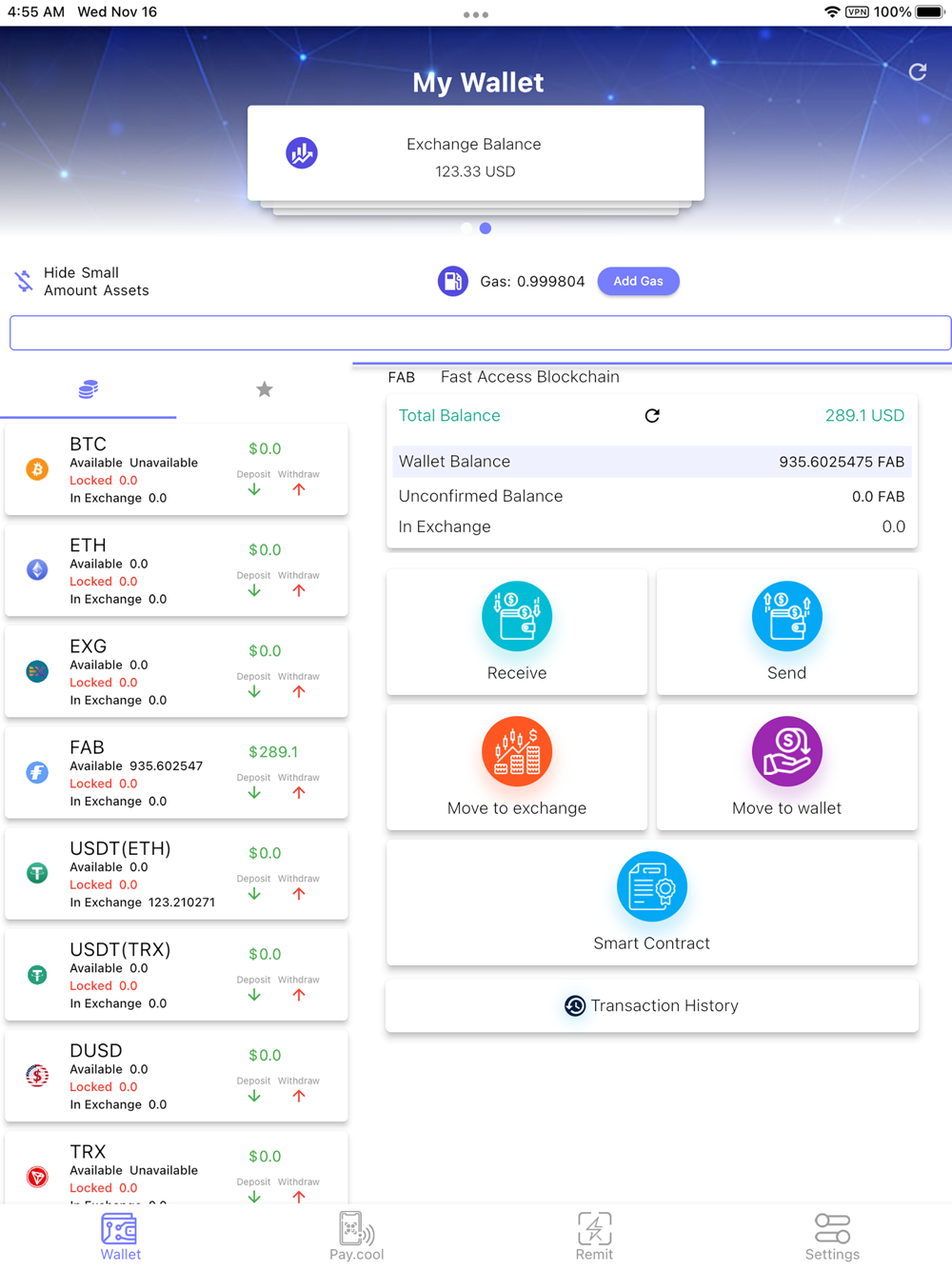The height and width of the screenshot is (1270, 952).
Task: Tap the Exchange Balance chart icon
Action: coord(302,152)
